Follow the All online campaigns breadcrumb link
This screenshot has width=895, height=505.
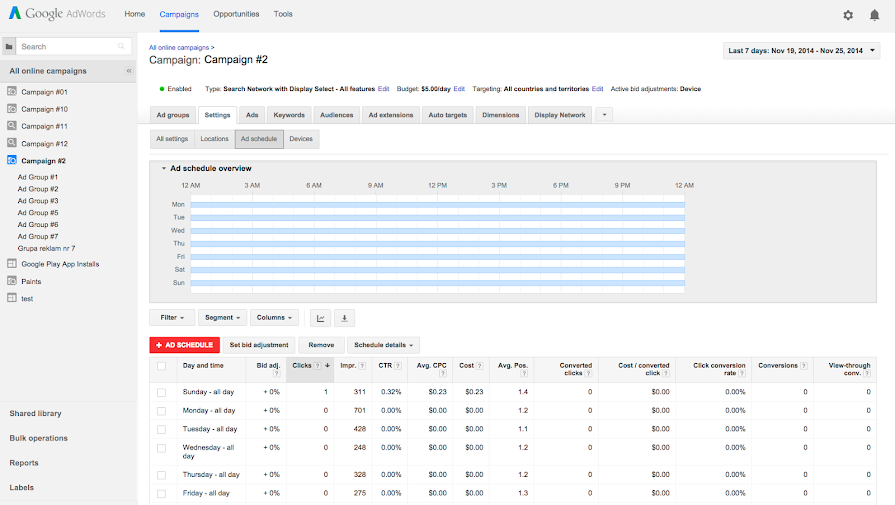pyautogui.click(x=179, y=48)
